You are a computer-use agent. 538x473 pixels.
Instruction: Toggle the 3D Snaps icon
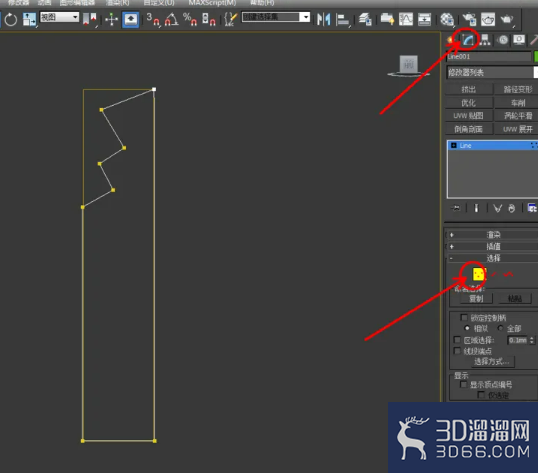pos(153,19)
